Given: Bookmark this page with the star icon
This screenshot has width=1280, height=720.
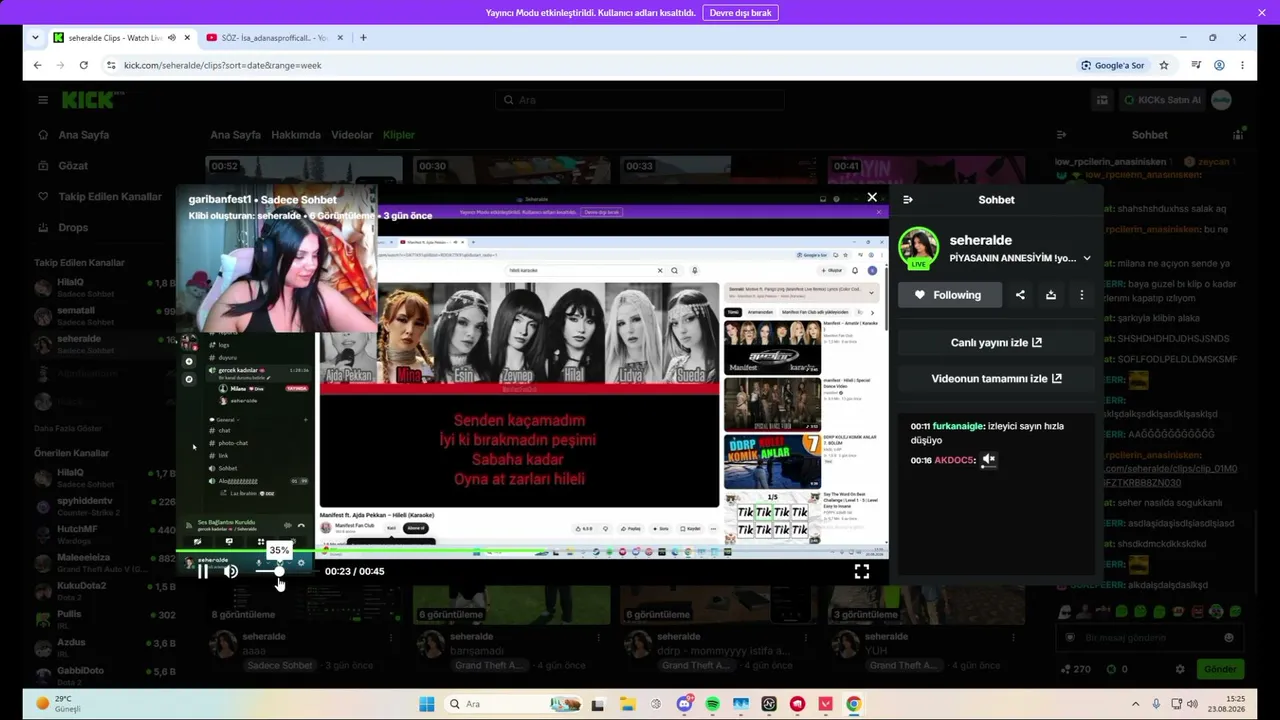Looking at the screenshot, I should (x=1164, y=65).
